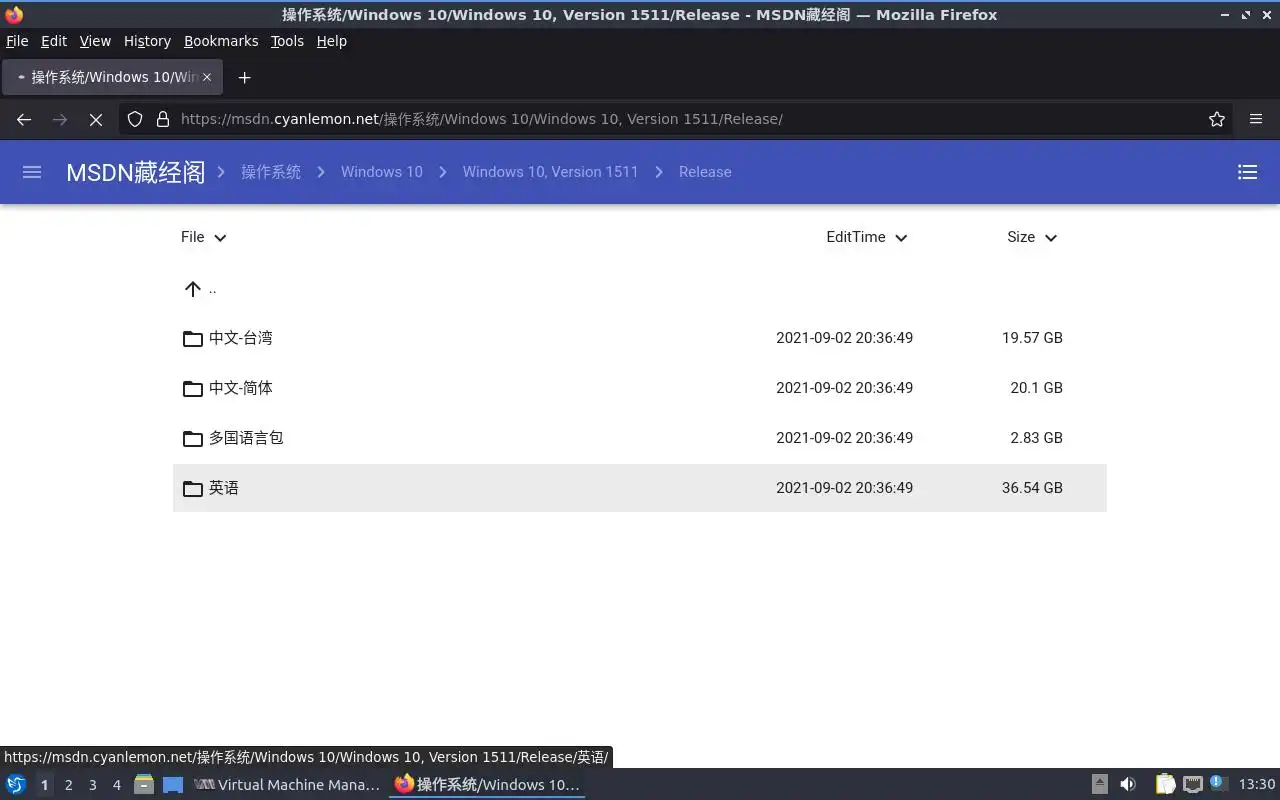Screen dimensions: 1280x800
Task: Open the View menu
Action: coord(95,41)
